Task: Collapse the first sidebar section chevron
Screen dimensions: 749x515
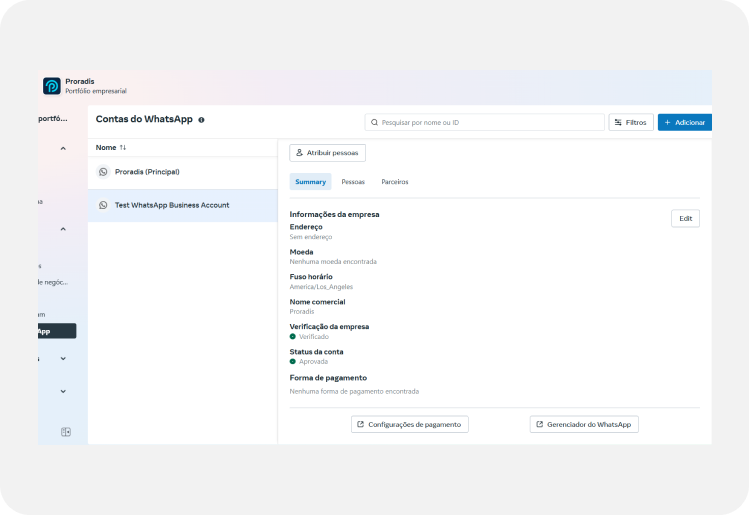Action: tap(63, 149)
